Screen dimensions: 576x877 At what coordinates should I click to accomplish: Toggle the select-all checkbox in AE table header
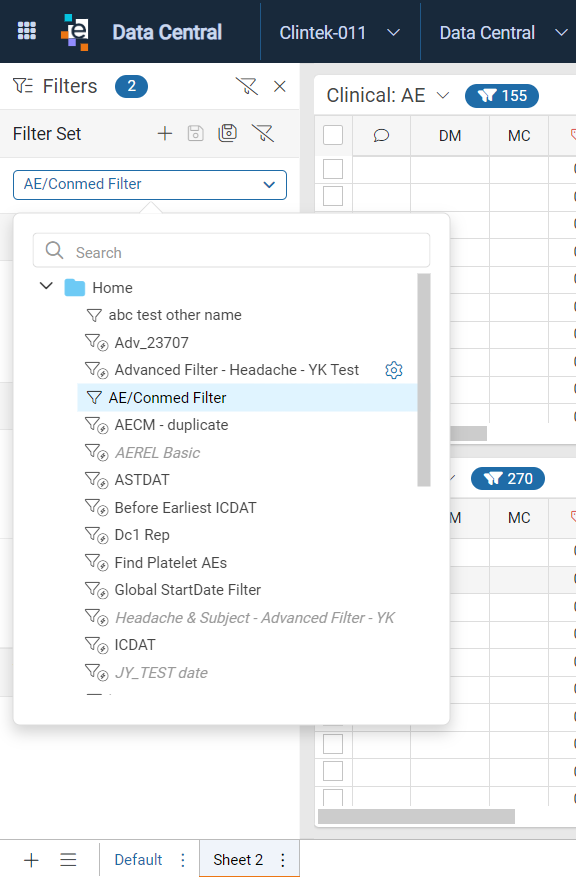[333, 135]
